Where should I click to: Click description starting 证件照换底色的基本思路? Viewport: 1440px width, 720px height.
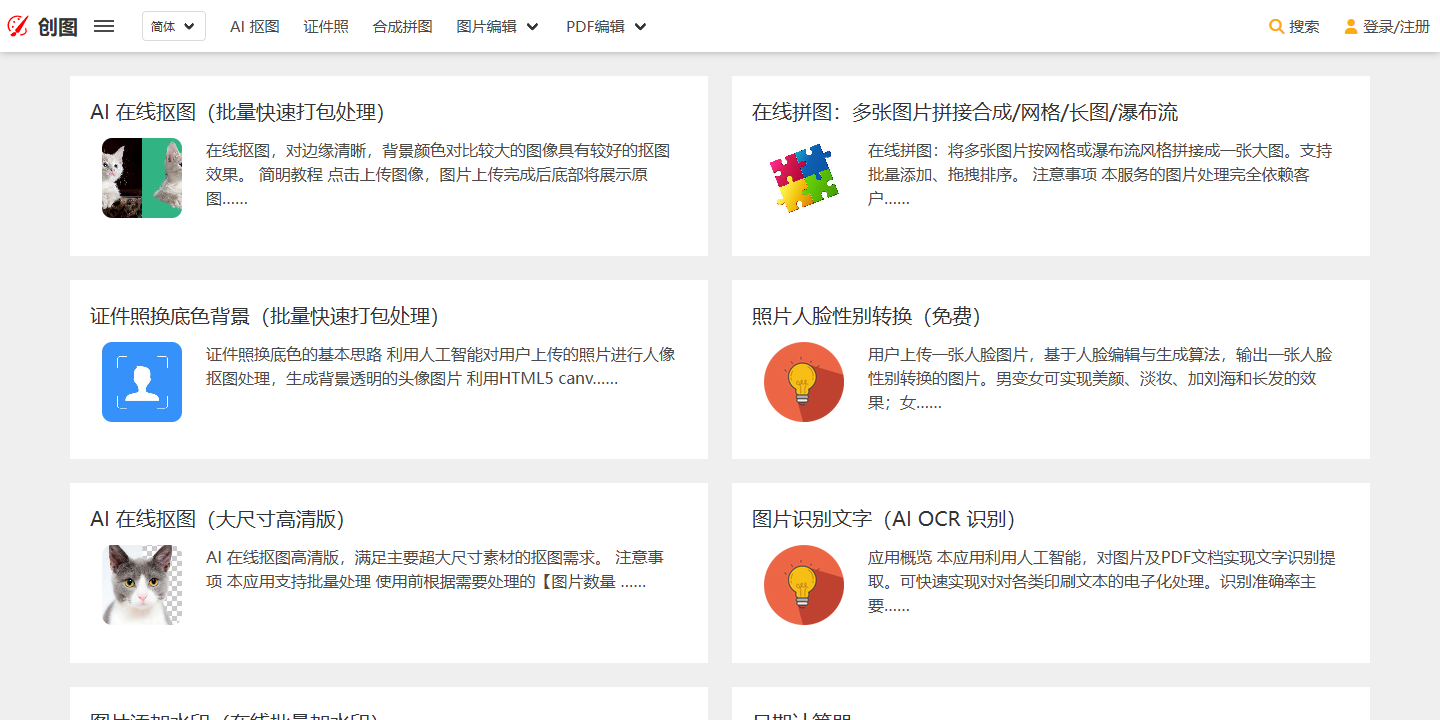pyautogui.click(x=441, y=366)
